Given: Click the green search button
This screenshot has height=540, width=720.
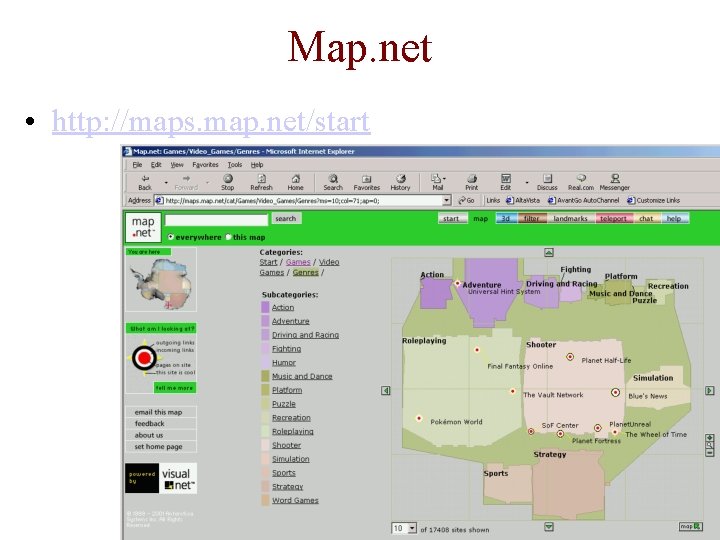Looking at the screenshot, I should point(286,219).
